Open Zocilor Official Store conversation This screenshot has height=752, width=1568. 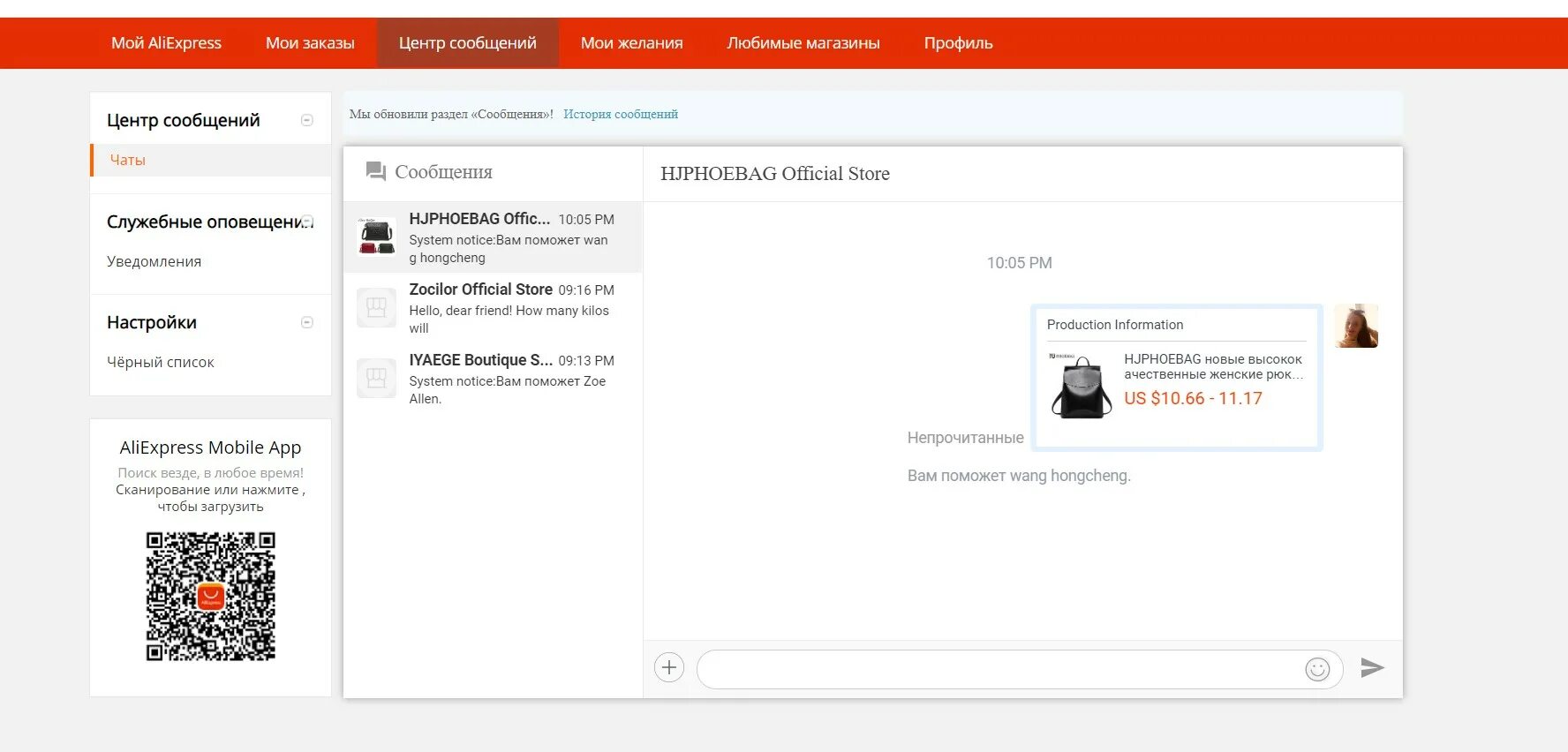[x=493, y=308]
